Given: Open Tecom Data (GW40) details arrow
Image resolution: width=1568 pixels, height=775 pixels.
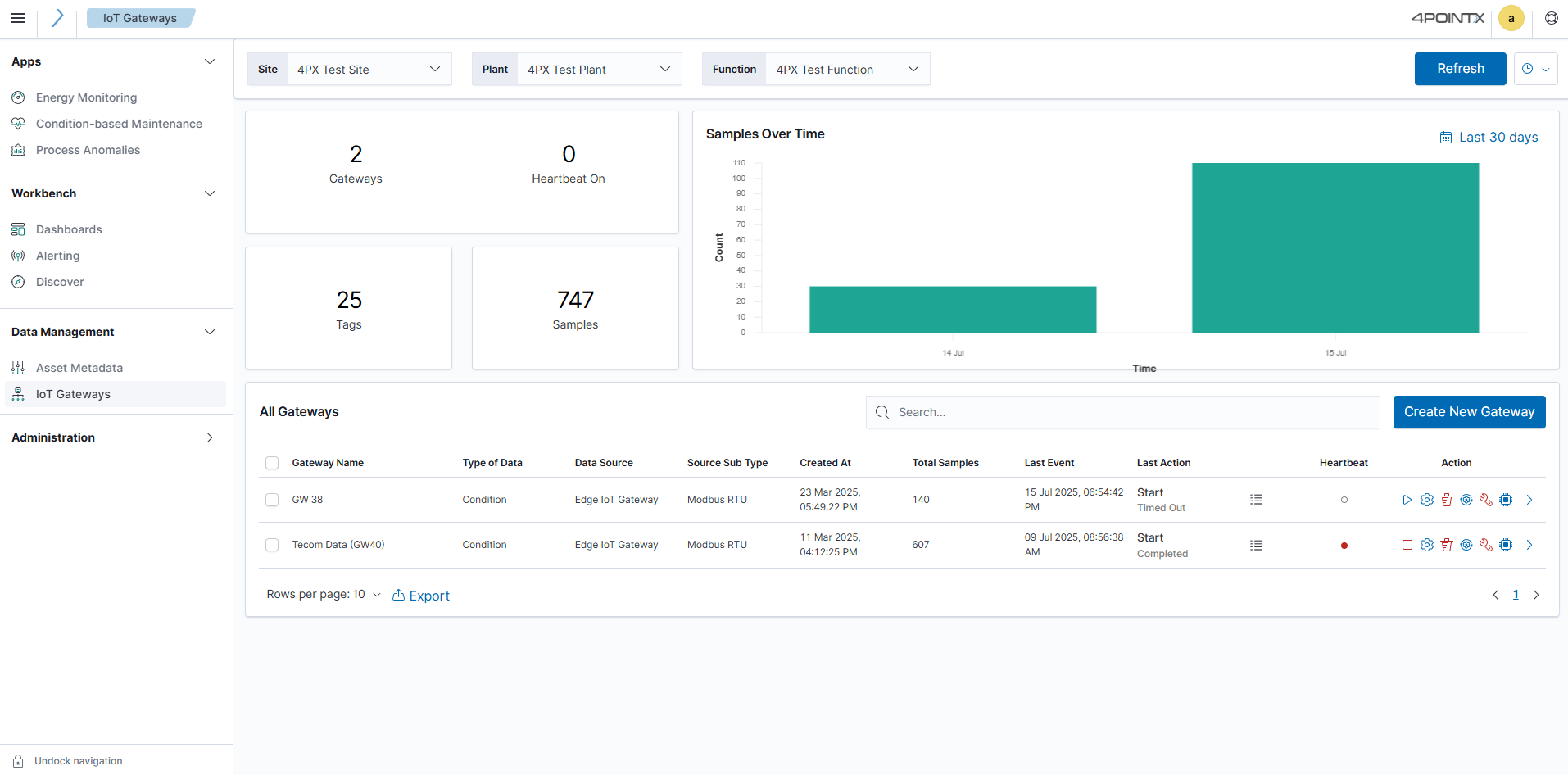Looking at the screenshot, I should click(x=1529, y=545).
